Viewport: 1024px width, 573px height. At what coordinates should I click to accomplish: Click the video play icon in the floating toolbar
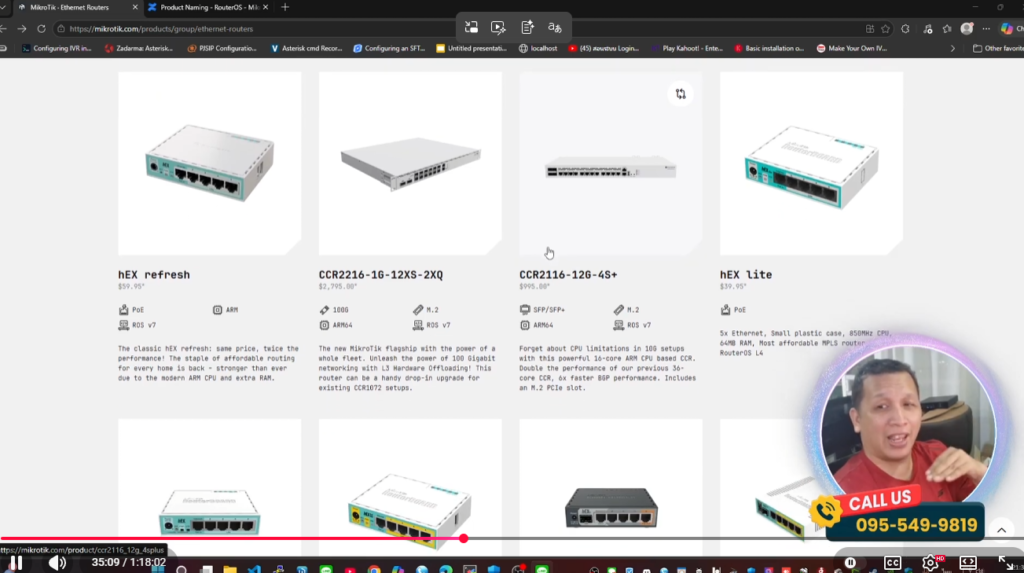click(x=498, y=27)
